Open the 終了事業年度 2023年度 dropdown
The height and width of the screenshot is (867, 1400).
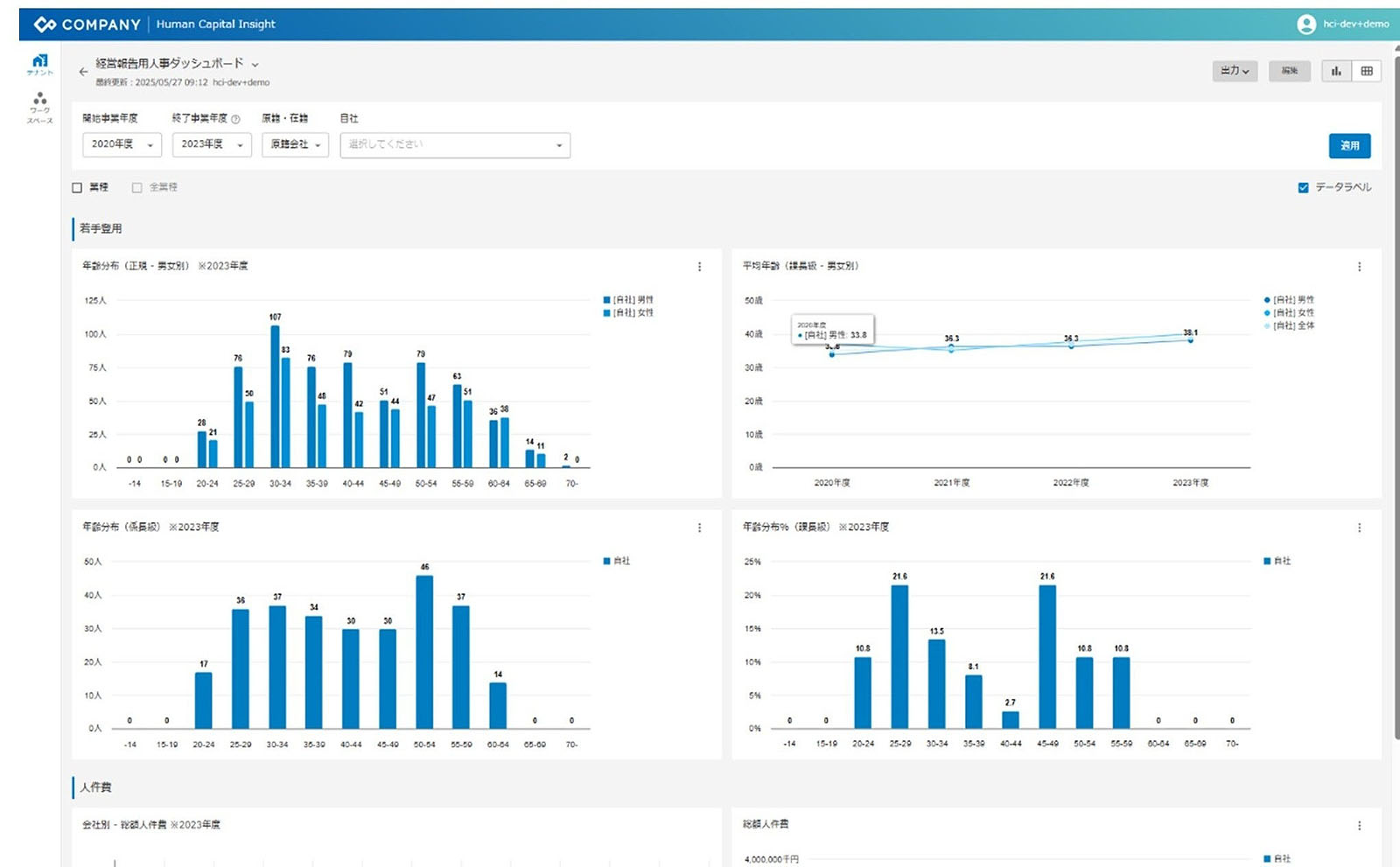[212, 144]
